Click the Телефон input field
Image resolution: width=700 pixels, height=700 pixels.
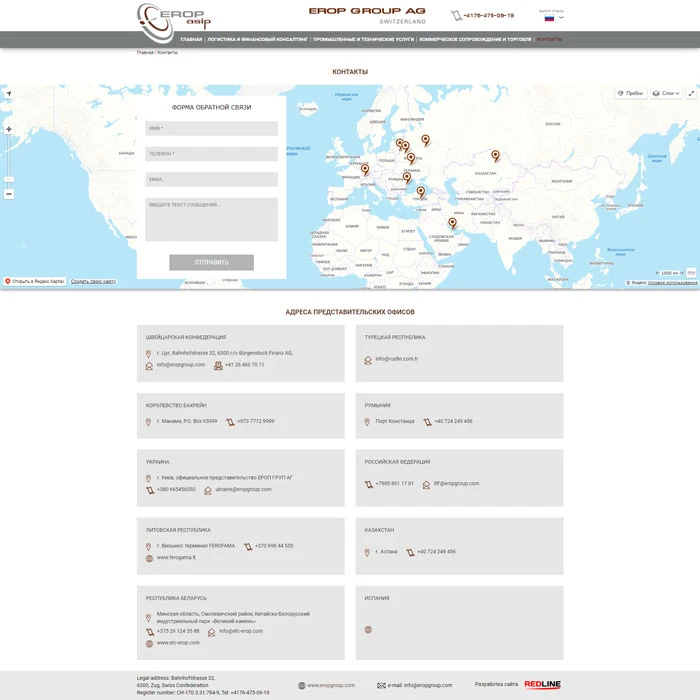click(212, 154)
